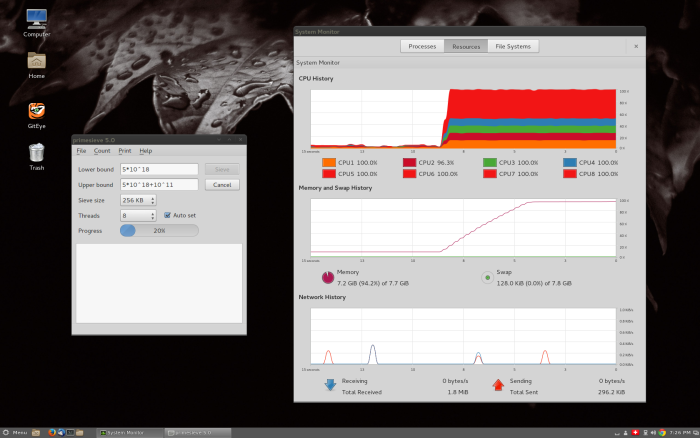Open primesieve Count menu
The width and height of the screenshot is (700, 438).
tap(102, 151)
